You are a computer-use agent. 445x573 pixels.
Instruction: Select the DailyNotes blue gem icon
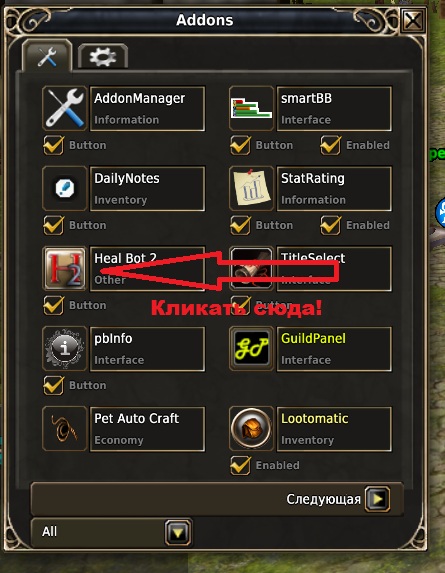[65, 189]
